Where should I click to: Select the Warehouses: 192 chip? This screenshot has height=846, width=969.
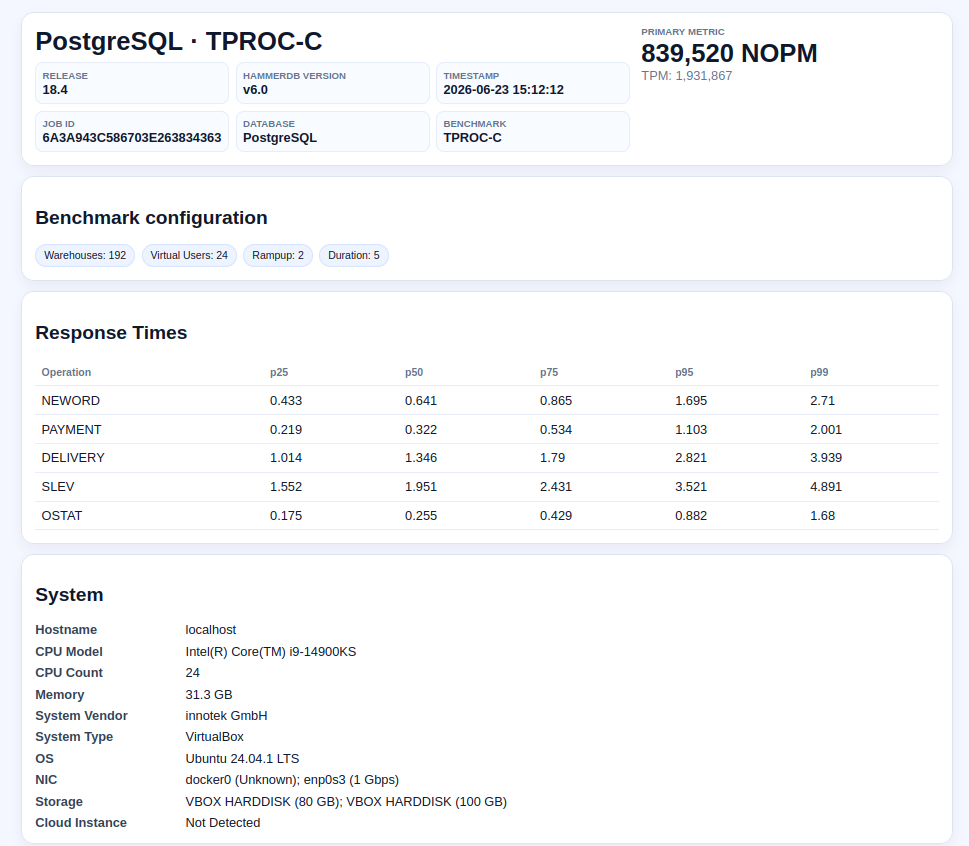(x=85, y=255)
